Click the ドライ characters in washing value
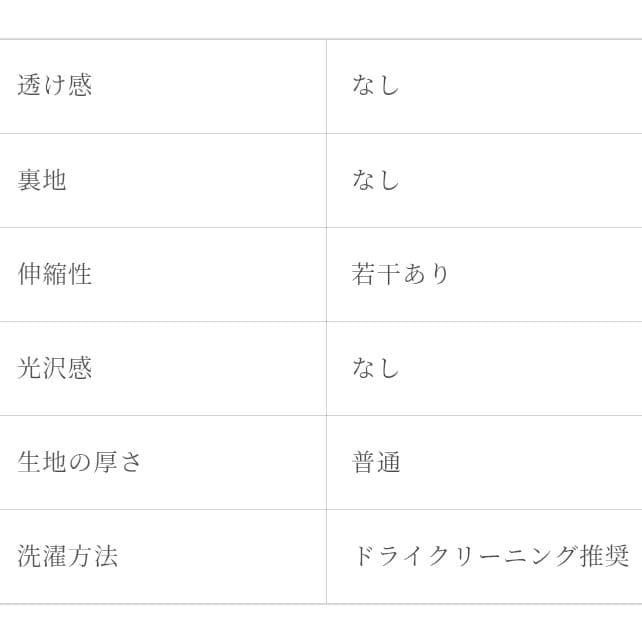The image size is (642, 642). (x=388, y=556)
